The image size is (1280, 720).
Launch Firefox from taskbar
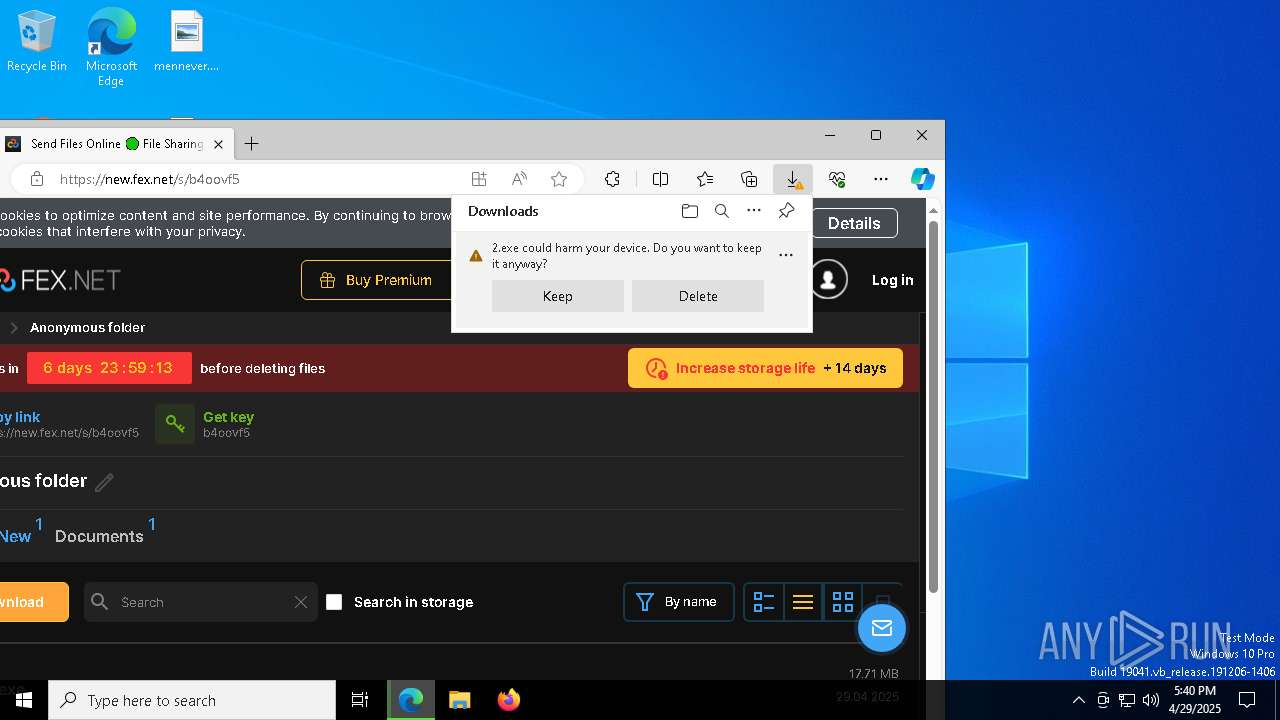(508, 700)
